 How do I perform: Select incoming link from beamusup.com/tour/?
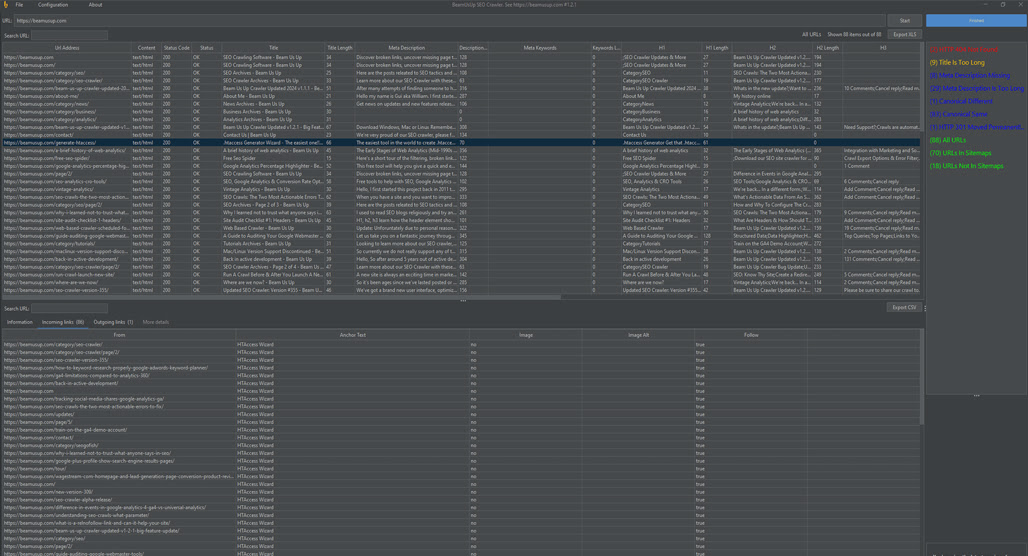point(461,469)
